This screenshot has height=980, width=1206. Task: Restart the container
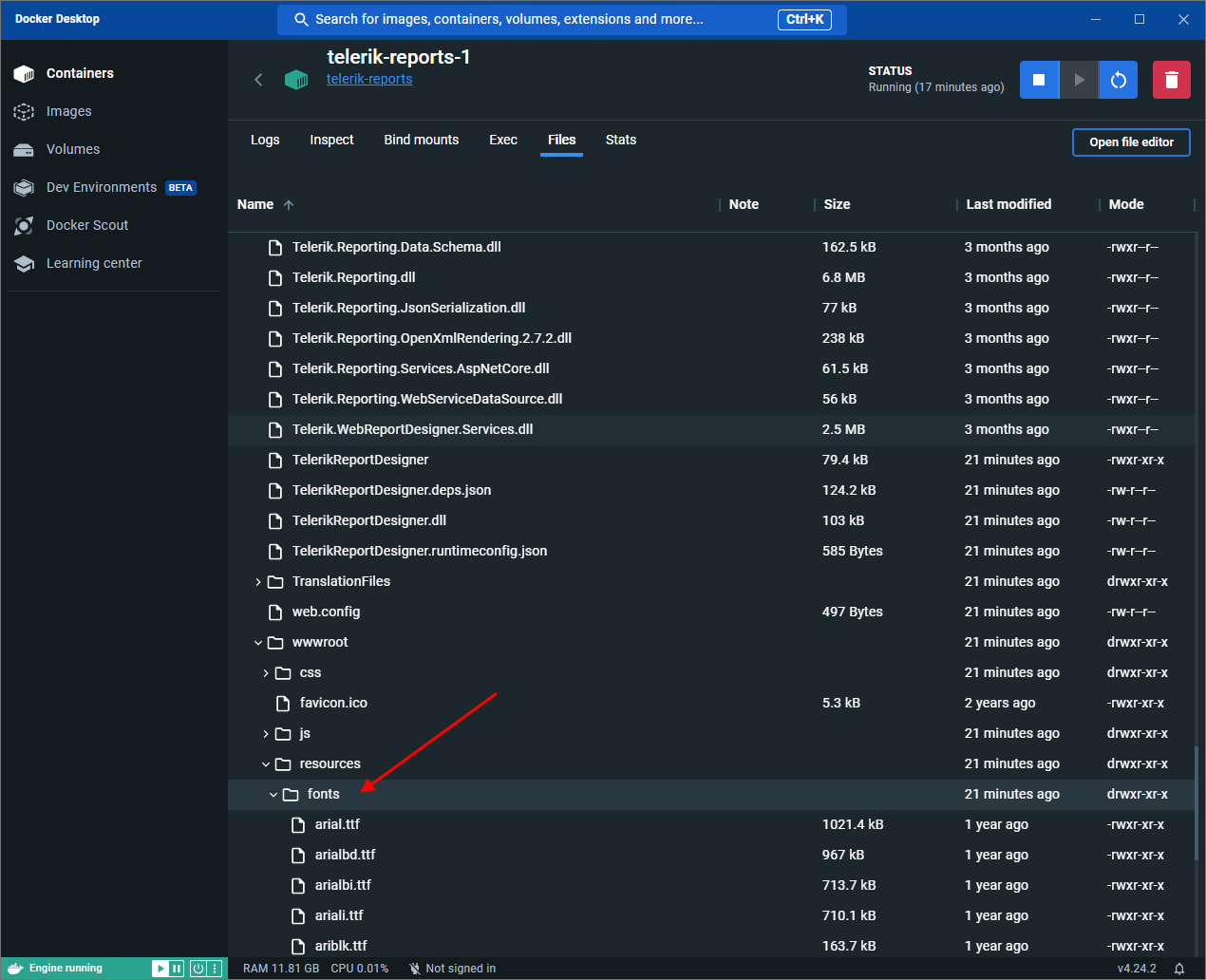tap(1119, 80)
